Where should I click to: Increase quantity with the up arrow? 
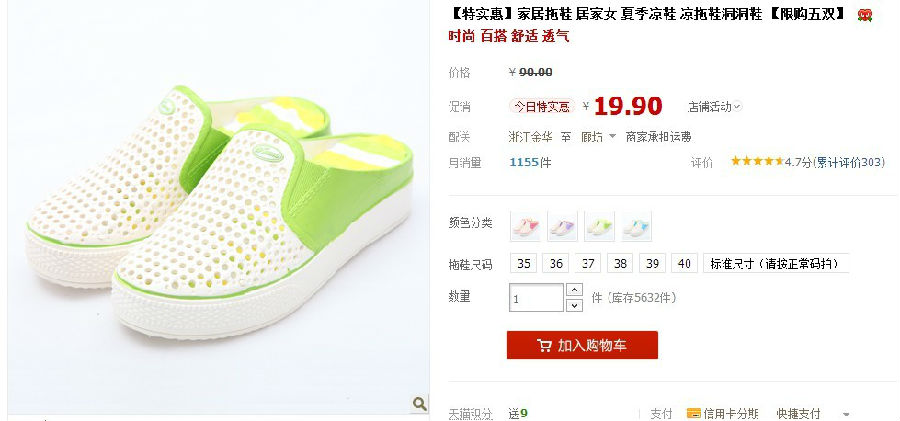(x=574, y=289)
